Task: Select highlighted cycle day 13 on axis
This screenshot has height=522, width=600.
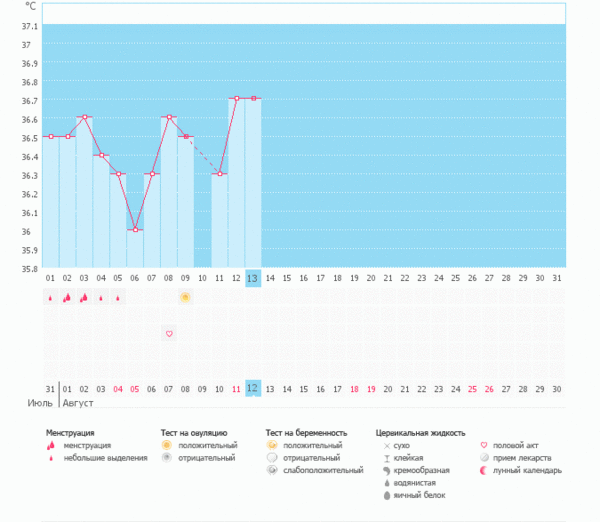Action: tap(253, 278)
